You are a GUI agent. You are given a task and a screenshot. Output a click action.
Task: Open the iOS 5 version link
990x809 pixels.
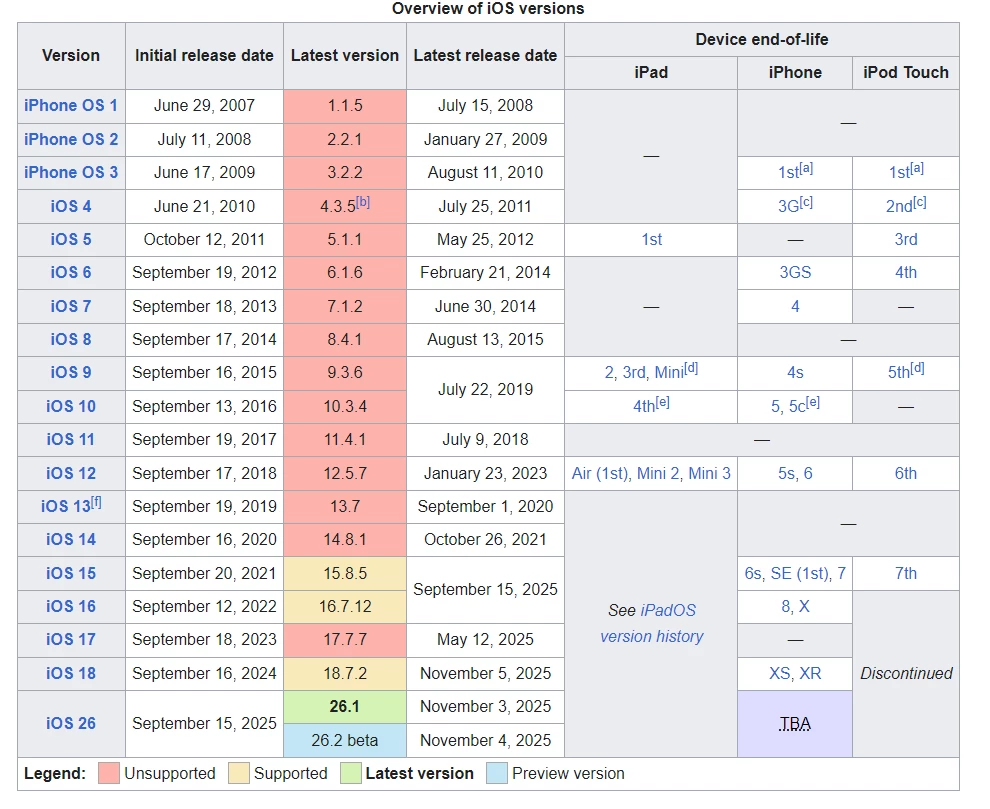[x=71, y=239]
